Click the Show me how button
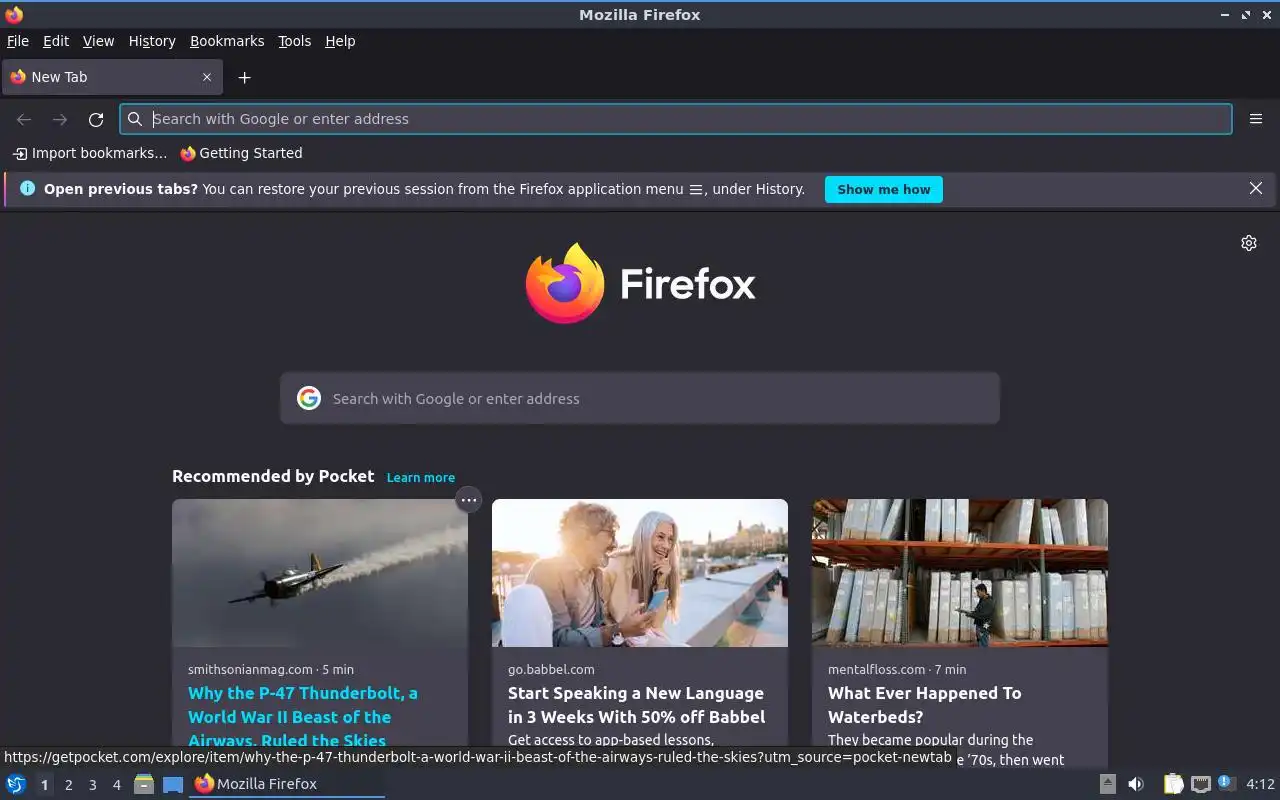 point(884,189)
